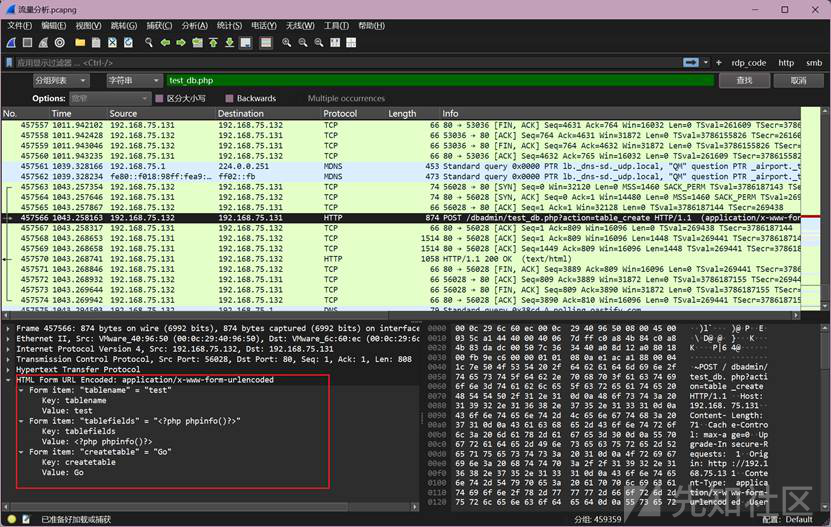Image resolution: width=831 pixels, height=527 pixels.
Task: Open capture options circular icon
Action: (60, 42)
